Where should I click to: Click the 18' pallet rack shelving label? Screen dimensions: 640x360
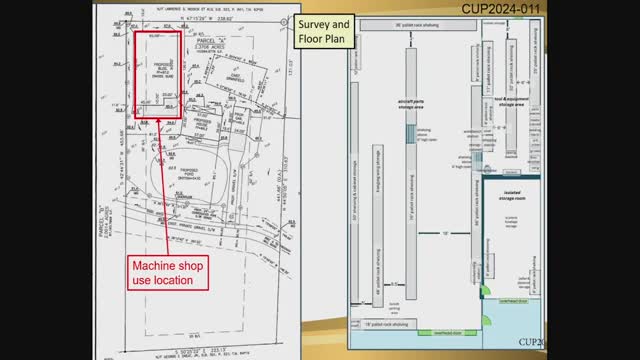click(386, 324)
